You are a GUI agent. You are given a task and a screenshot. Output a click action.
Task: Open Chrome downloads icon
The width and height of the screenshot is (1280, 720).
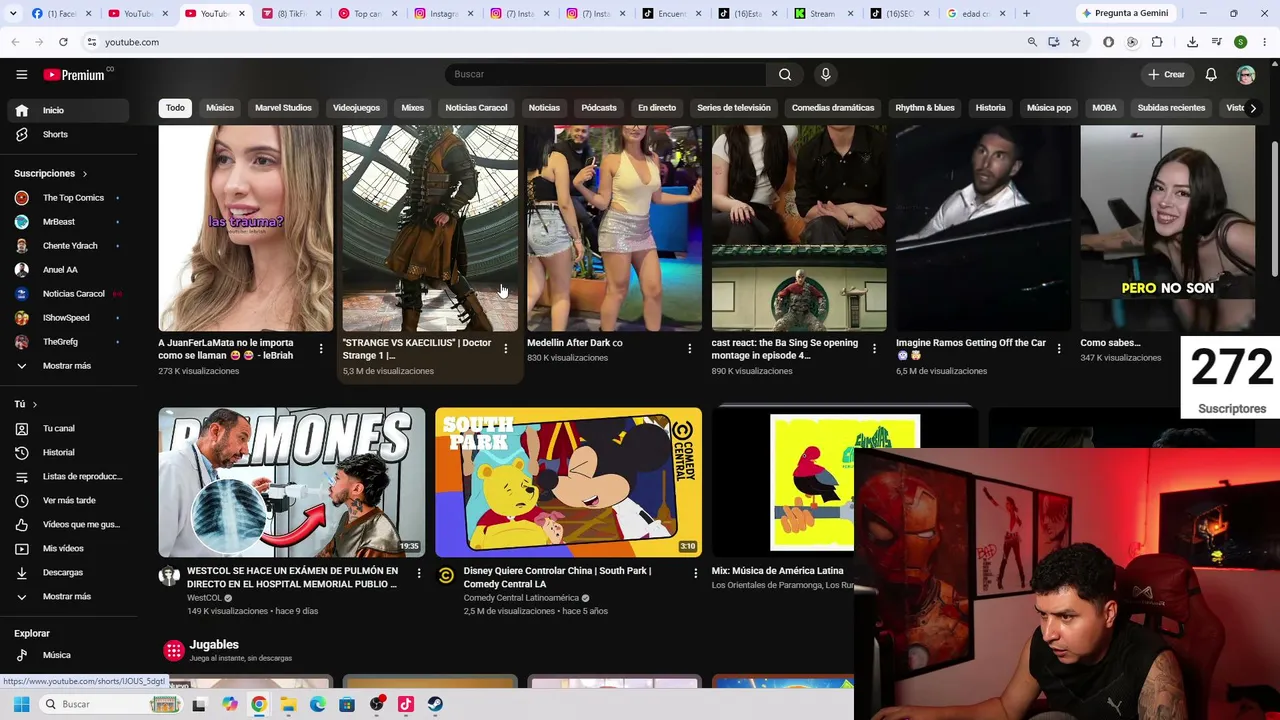coord(1192,42)
